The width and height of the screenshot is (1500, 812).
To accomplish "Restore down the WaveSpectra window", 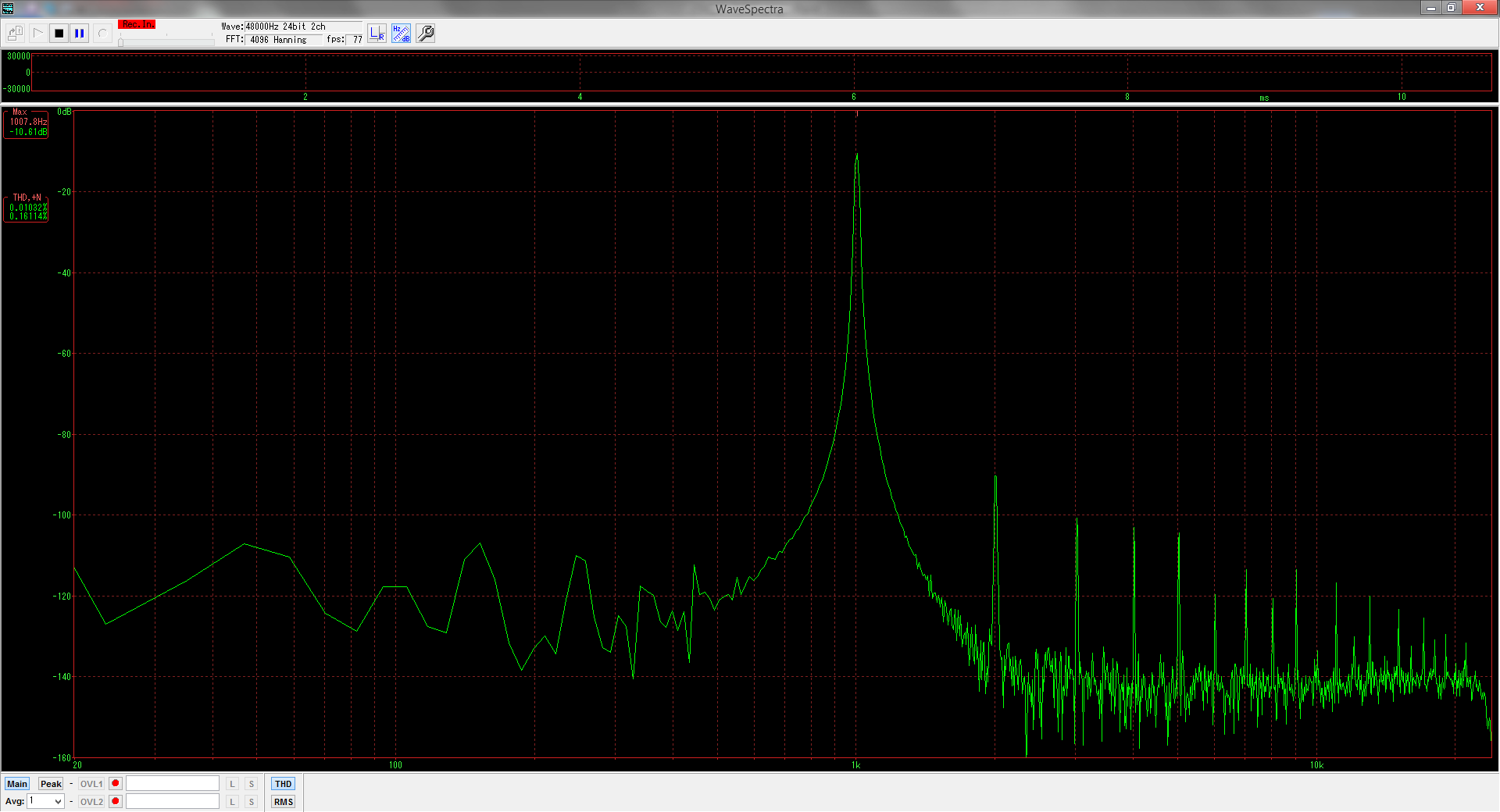I will (x=1451, y=8).
